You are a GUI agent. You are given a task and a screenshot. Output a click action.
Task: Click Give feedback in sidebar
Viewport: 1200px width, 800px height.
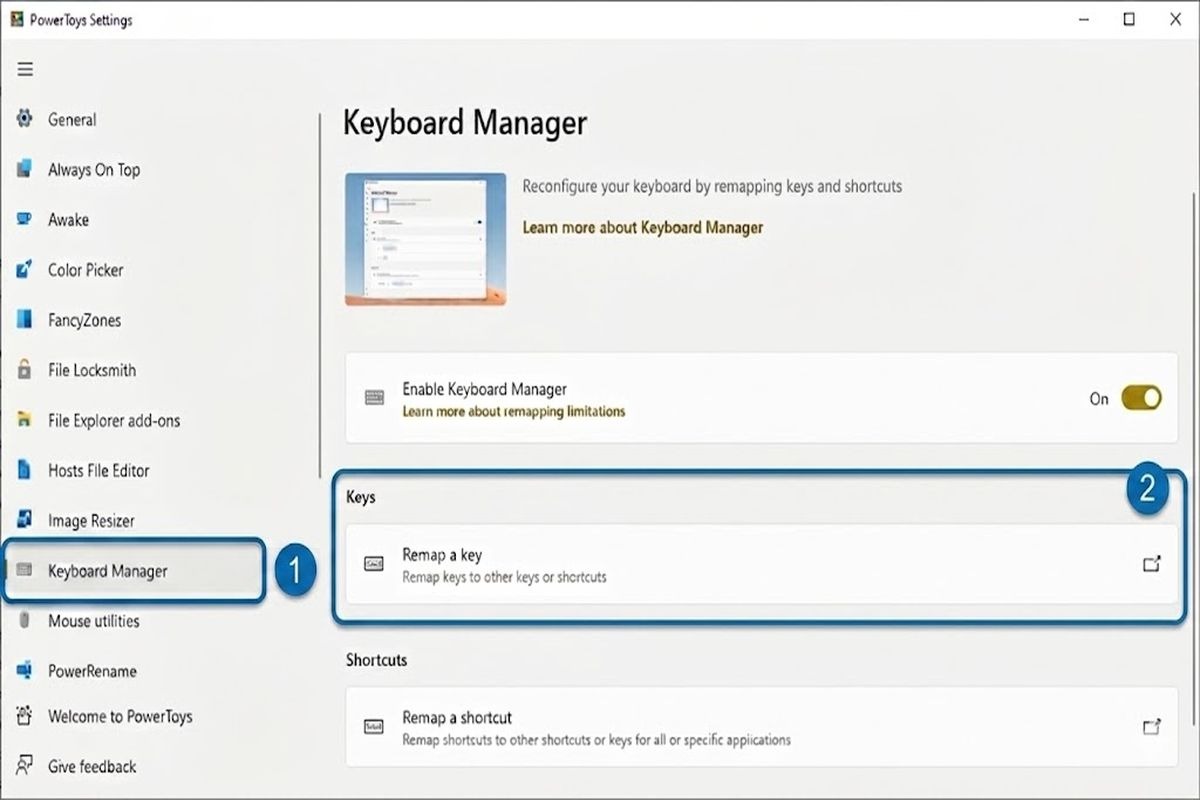tap(92, 766)
